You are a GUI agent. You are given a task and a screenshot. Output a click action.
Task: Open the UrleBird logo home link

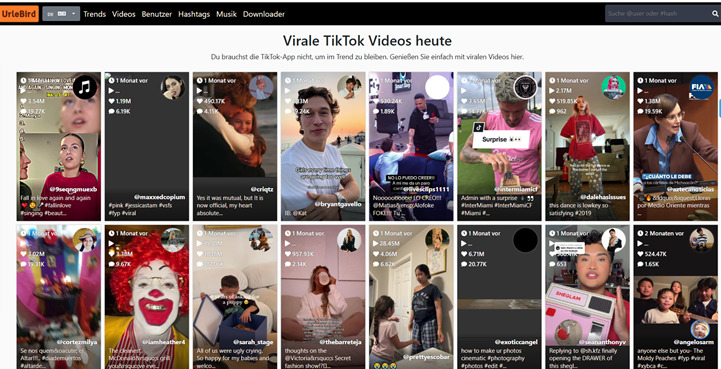pos(19,14)
